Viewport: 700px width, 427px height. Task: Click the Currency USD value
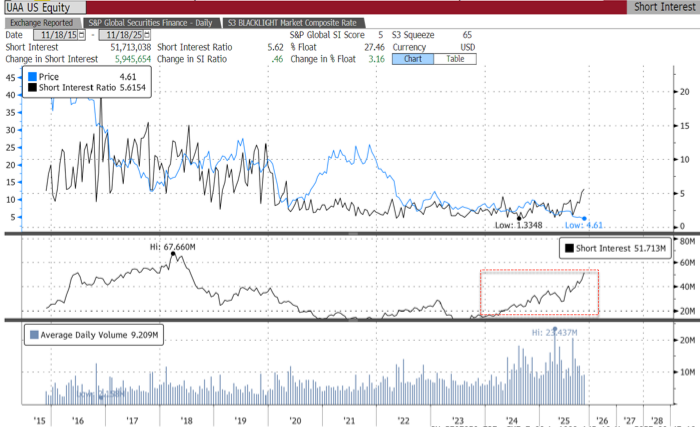tap(466, 46)
